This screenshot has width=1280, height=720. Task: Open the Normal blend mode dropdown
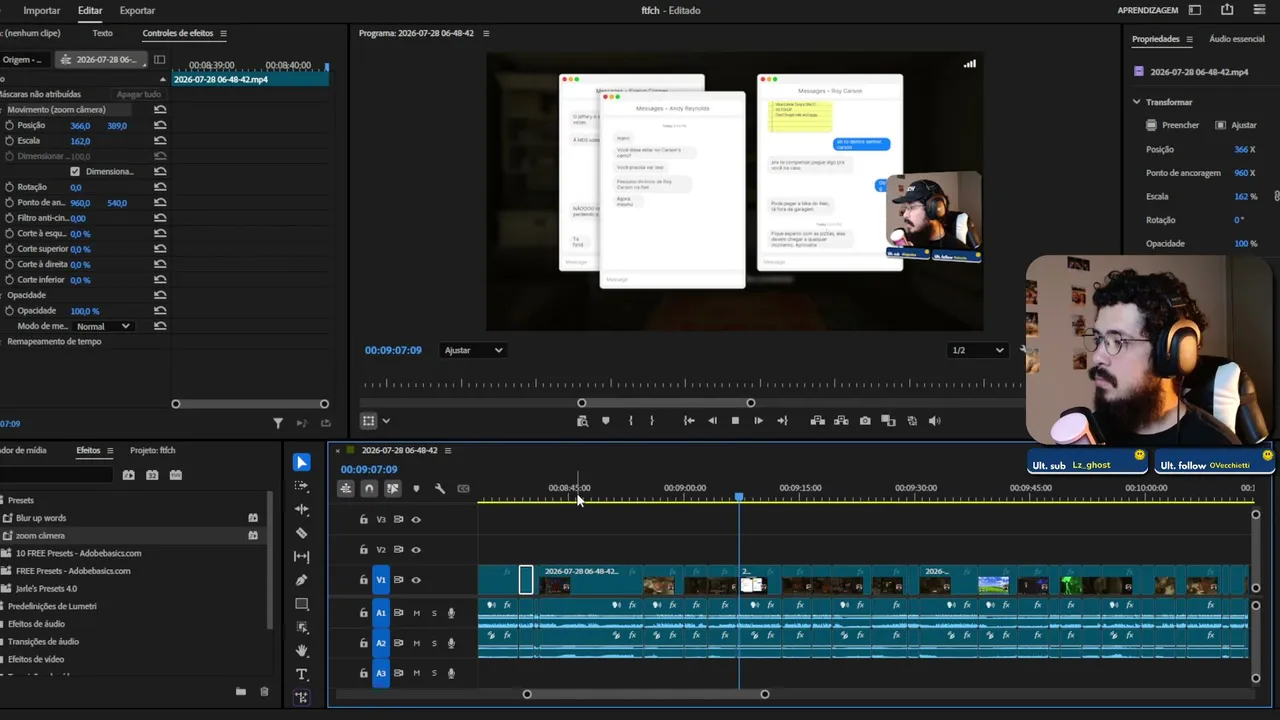point(104,326)
